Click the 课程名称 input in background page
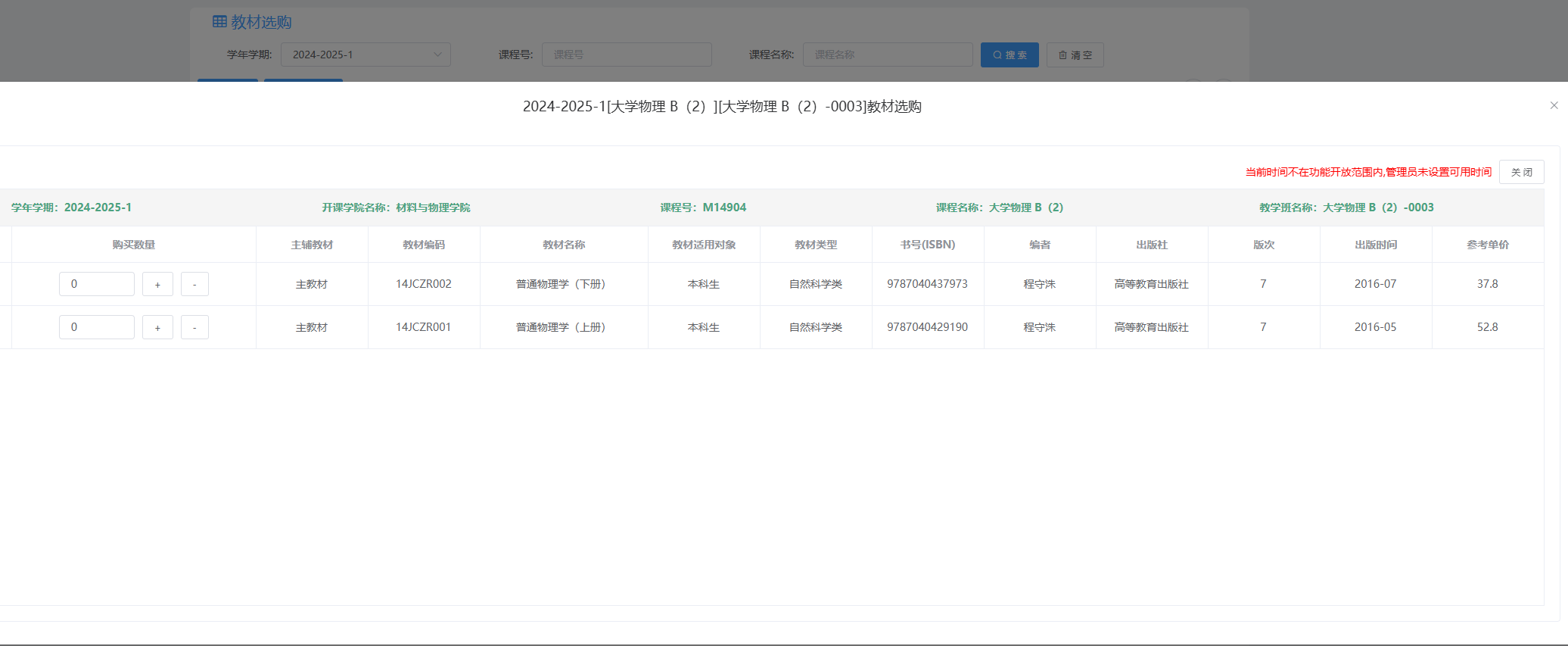The height and width of the screenshot is (646, 1568). (x=888, y=55)
